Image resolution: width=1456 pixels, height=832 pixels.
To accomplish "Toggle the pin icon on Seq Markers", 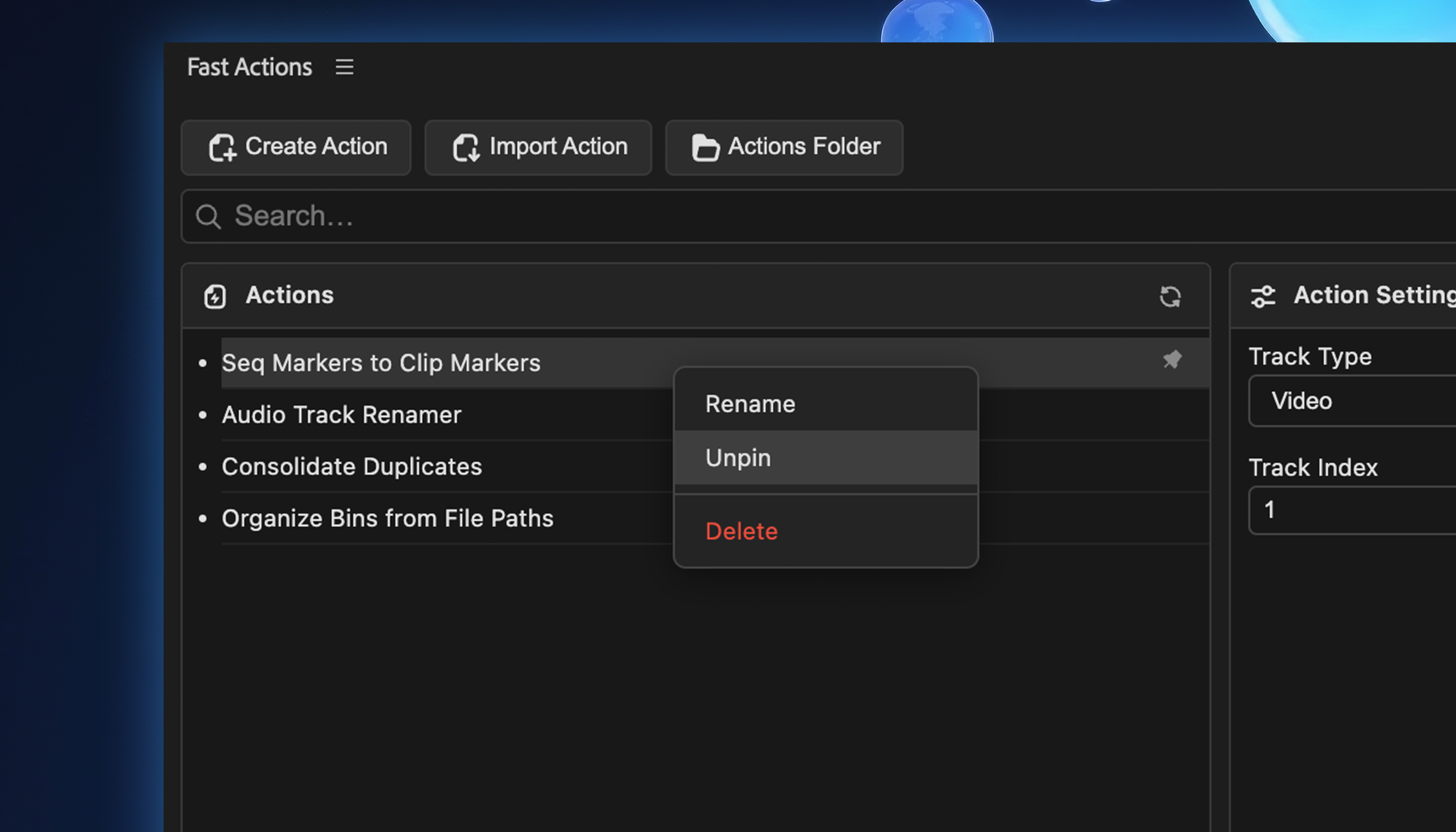I will click(1172, 359).
